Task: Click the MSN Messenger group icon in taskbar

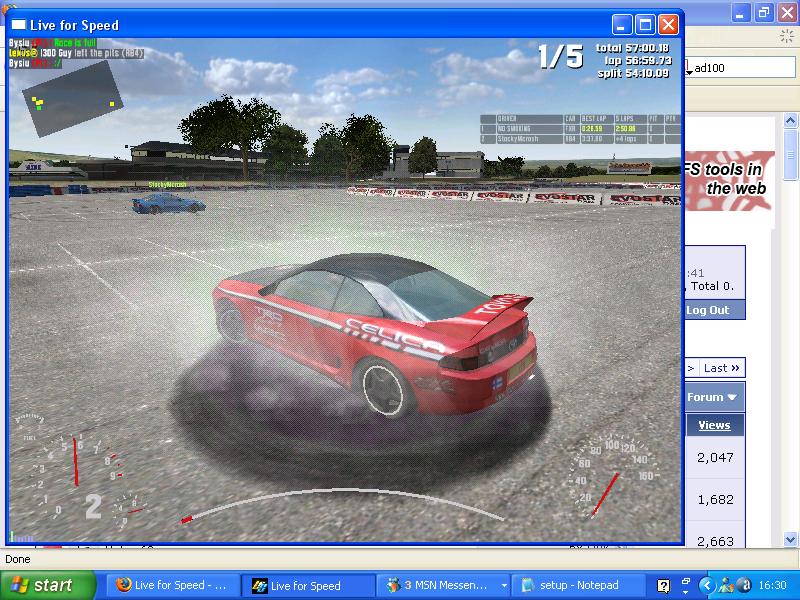Action: click(393, 585)
